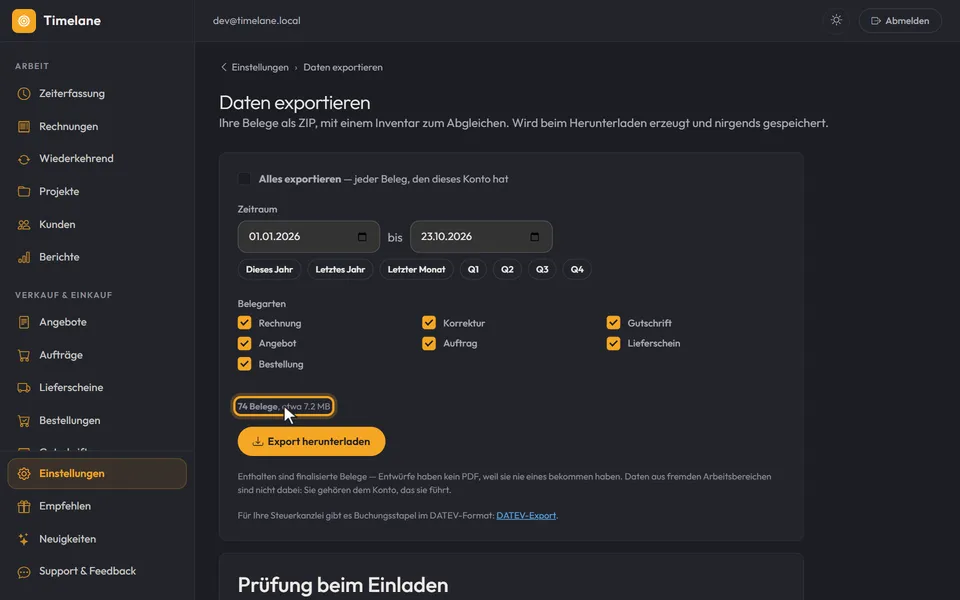
Task: Click the Support & Feedback chat icon
Action: coord(24,572)
